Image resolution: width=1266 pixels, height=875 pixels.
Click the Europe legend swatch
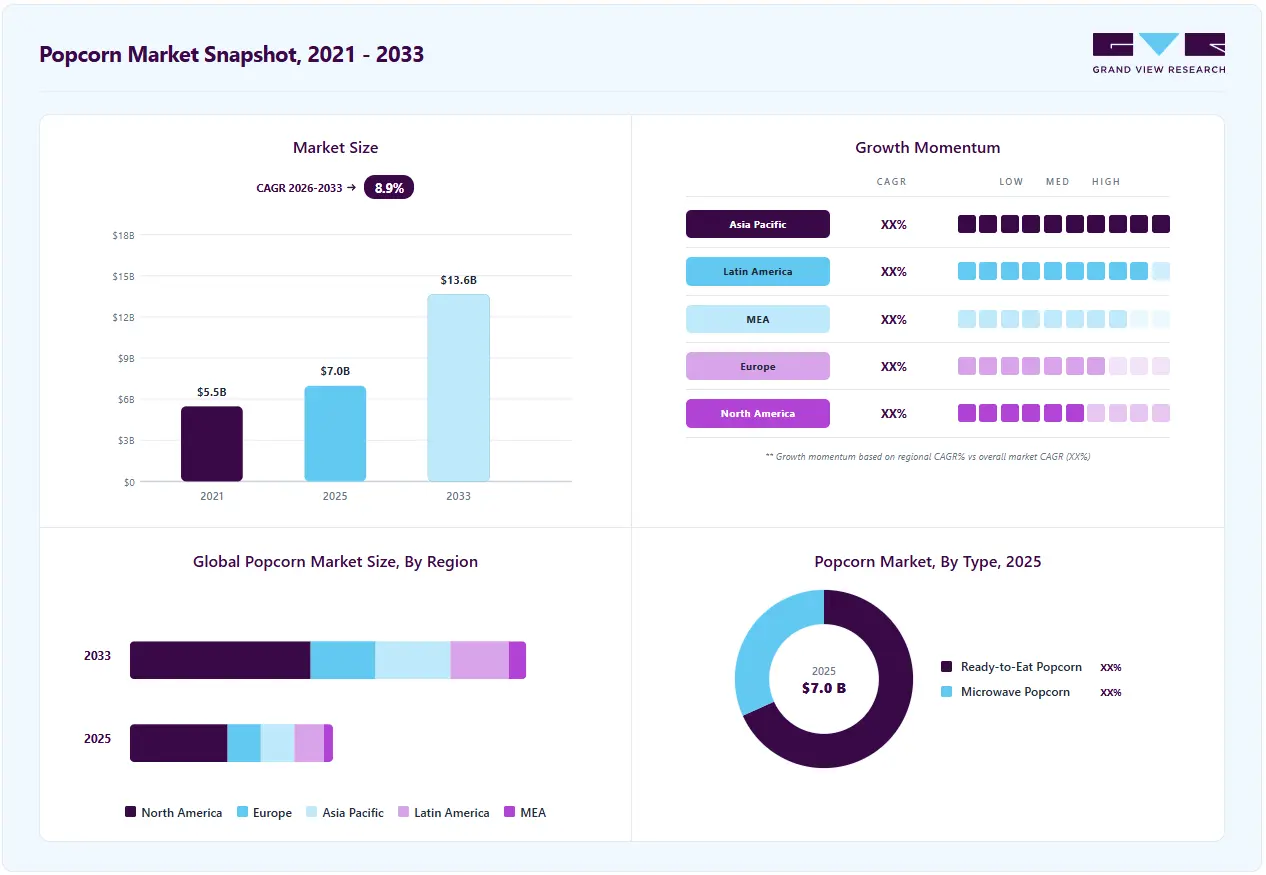point(242,812)
